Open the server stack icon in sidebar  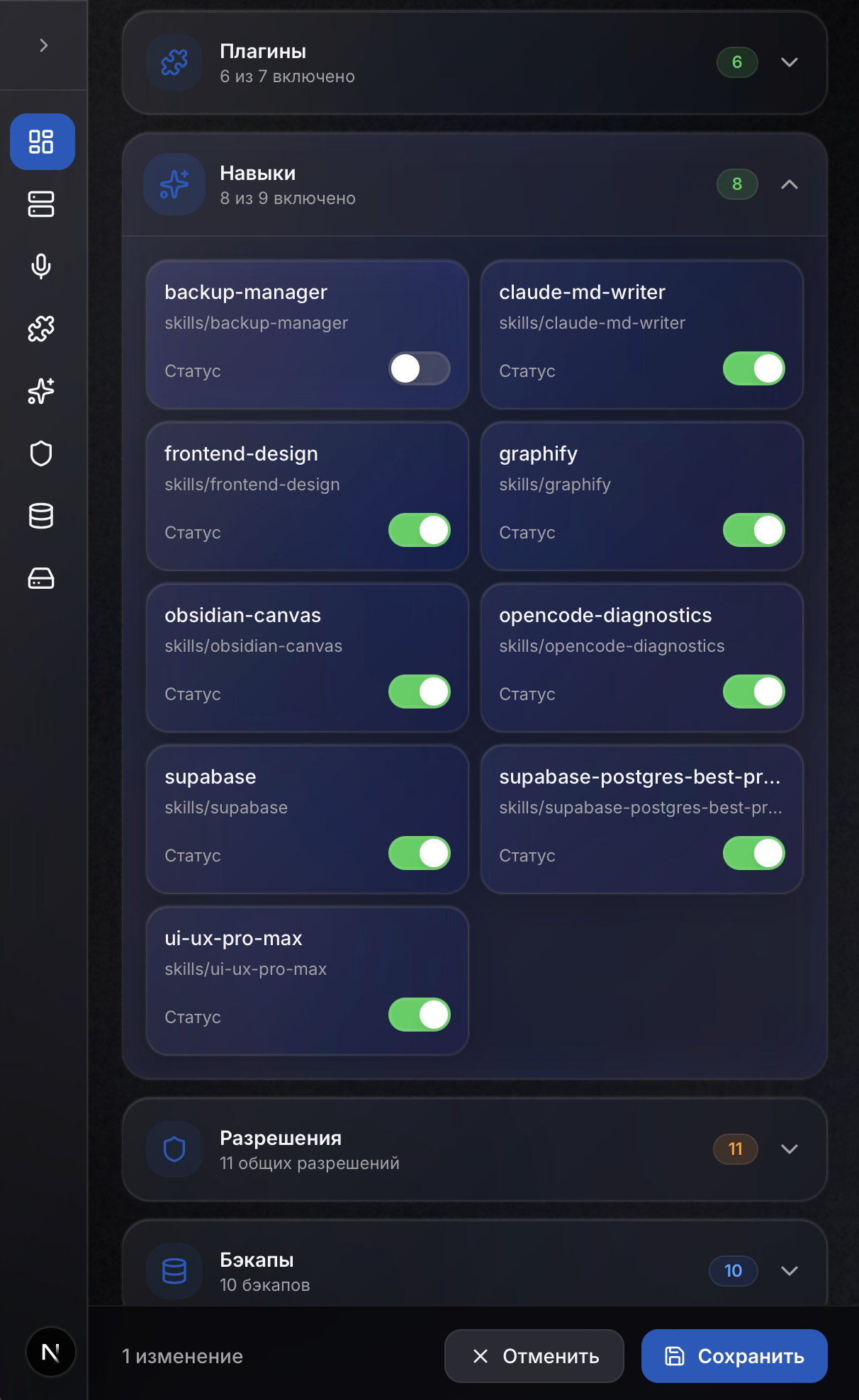click(41, 204)
